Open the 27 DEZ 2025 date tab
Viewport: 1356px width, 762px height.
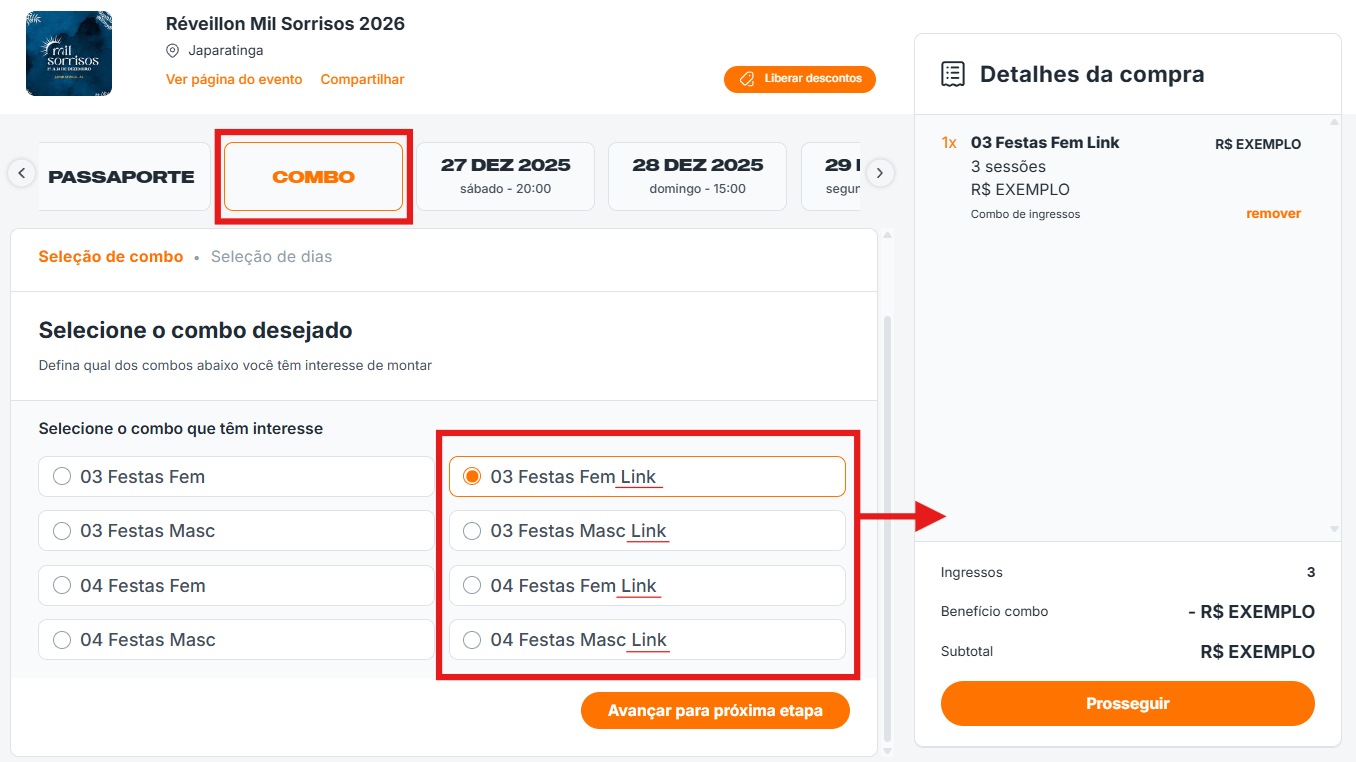point(505,176)
